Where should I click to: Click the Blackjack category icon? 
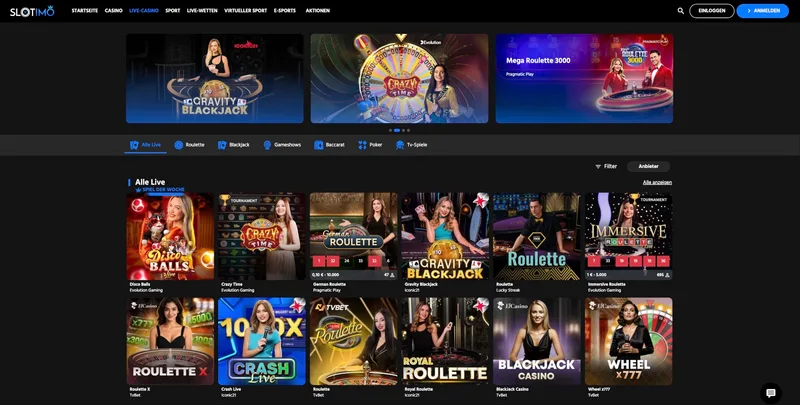tap(222, 145)
